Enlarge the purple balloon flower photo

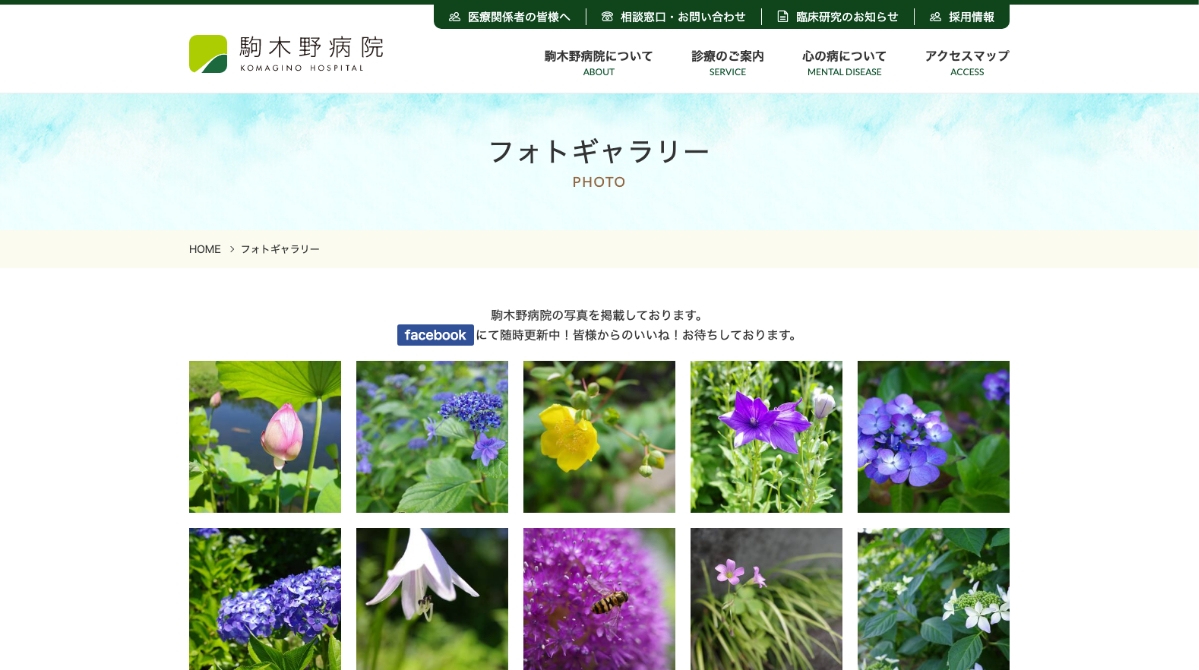(766, 437)
